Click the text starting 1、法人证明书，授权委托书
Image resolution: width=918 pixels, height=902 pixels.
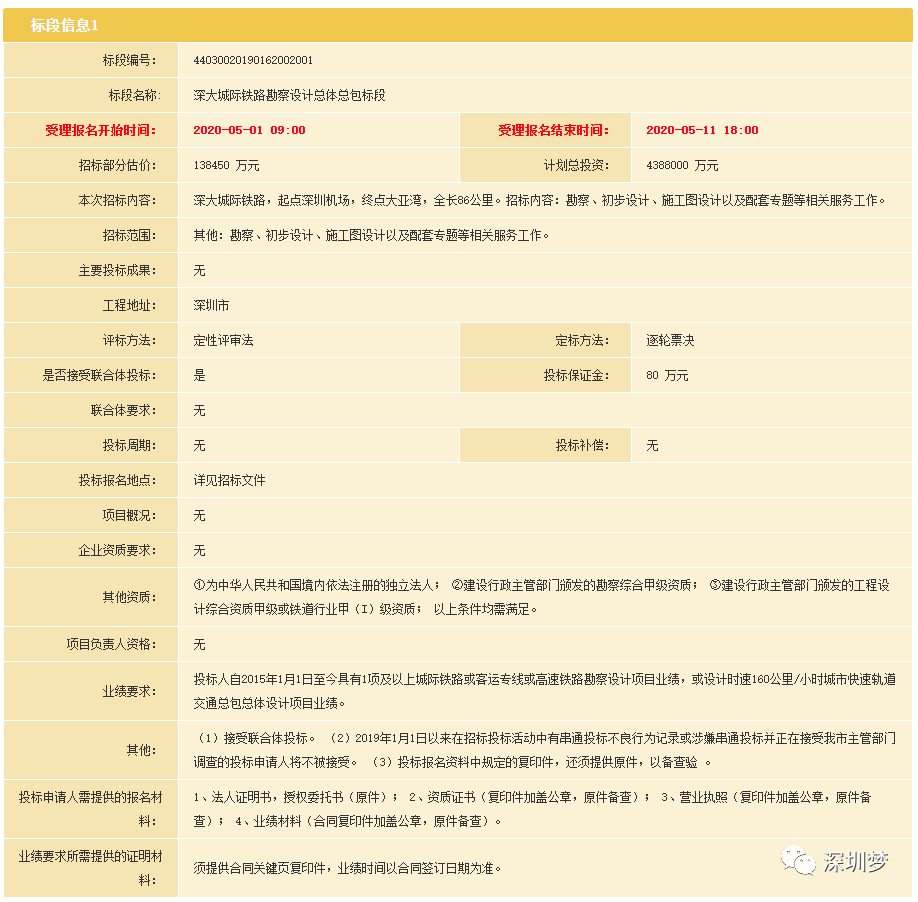532,809
